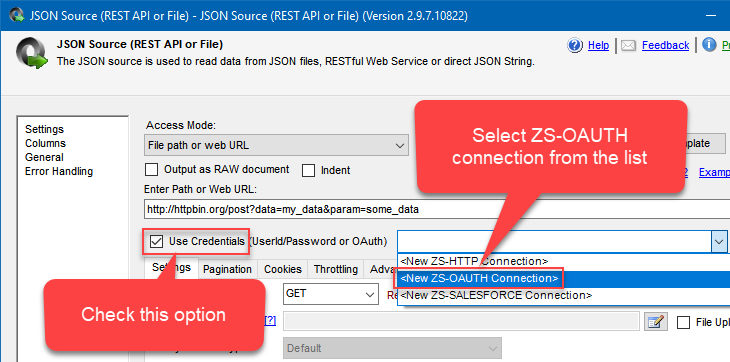Screen dimensions: 730x362
Task: Tick the Indent checkbox
Action: point(308,170)
